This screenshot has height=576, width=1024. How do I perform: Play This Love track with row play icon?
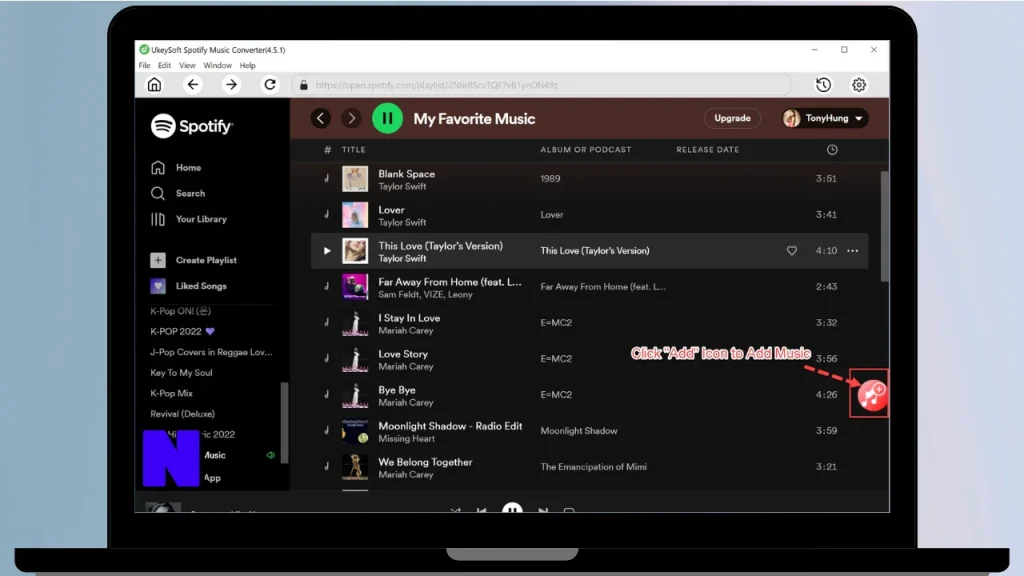pyautogui.click(x=327, y=251)
